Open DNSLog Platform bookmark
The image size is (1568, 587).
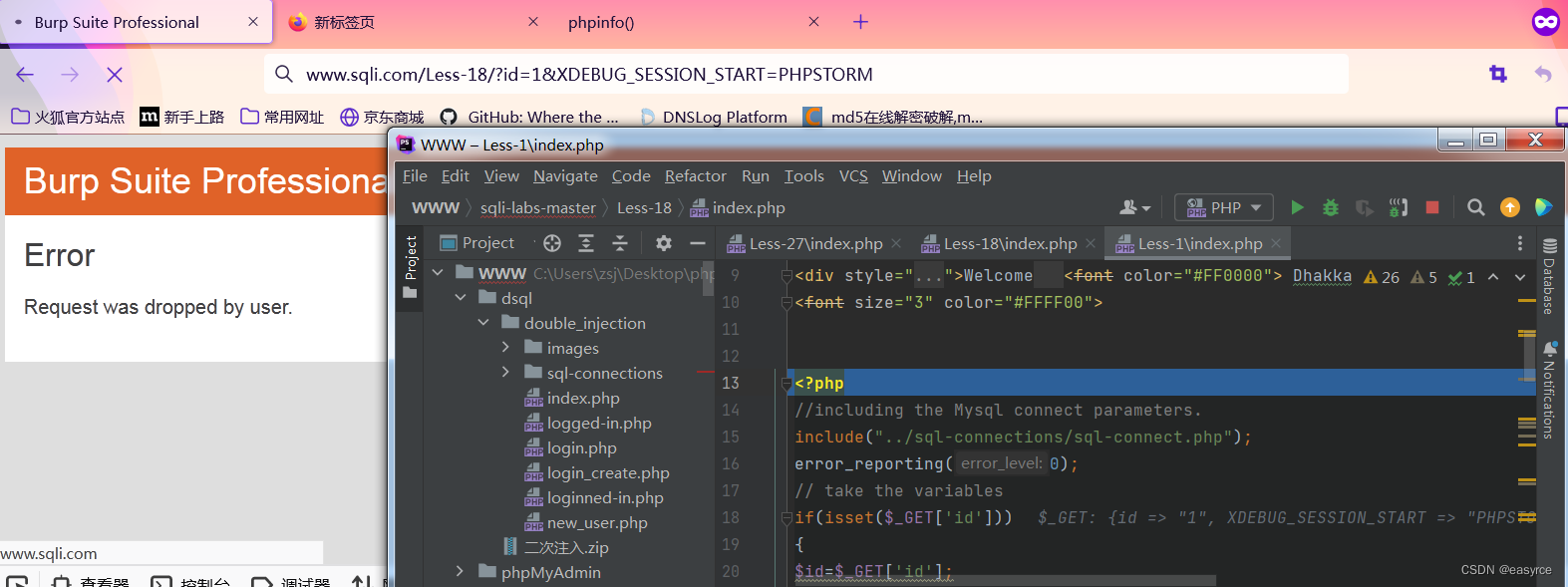point(714,118)
